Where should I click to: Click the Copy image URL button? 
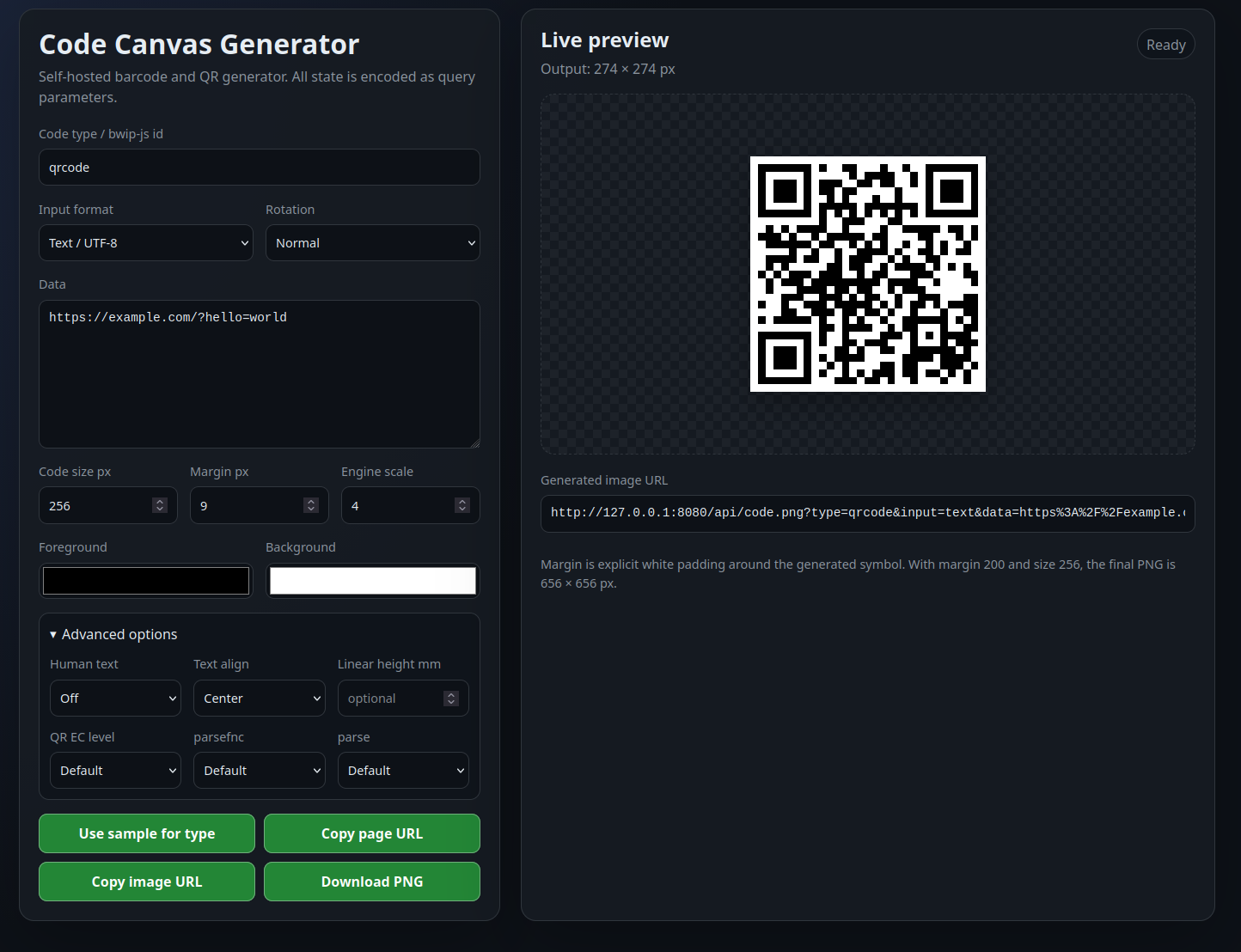[x=147, y=882]
